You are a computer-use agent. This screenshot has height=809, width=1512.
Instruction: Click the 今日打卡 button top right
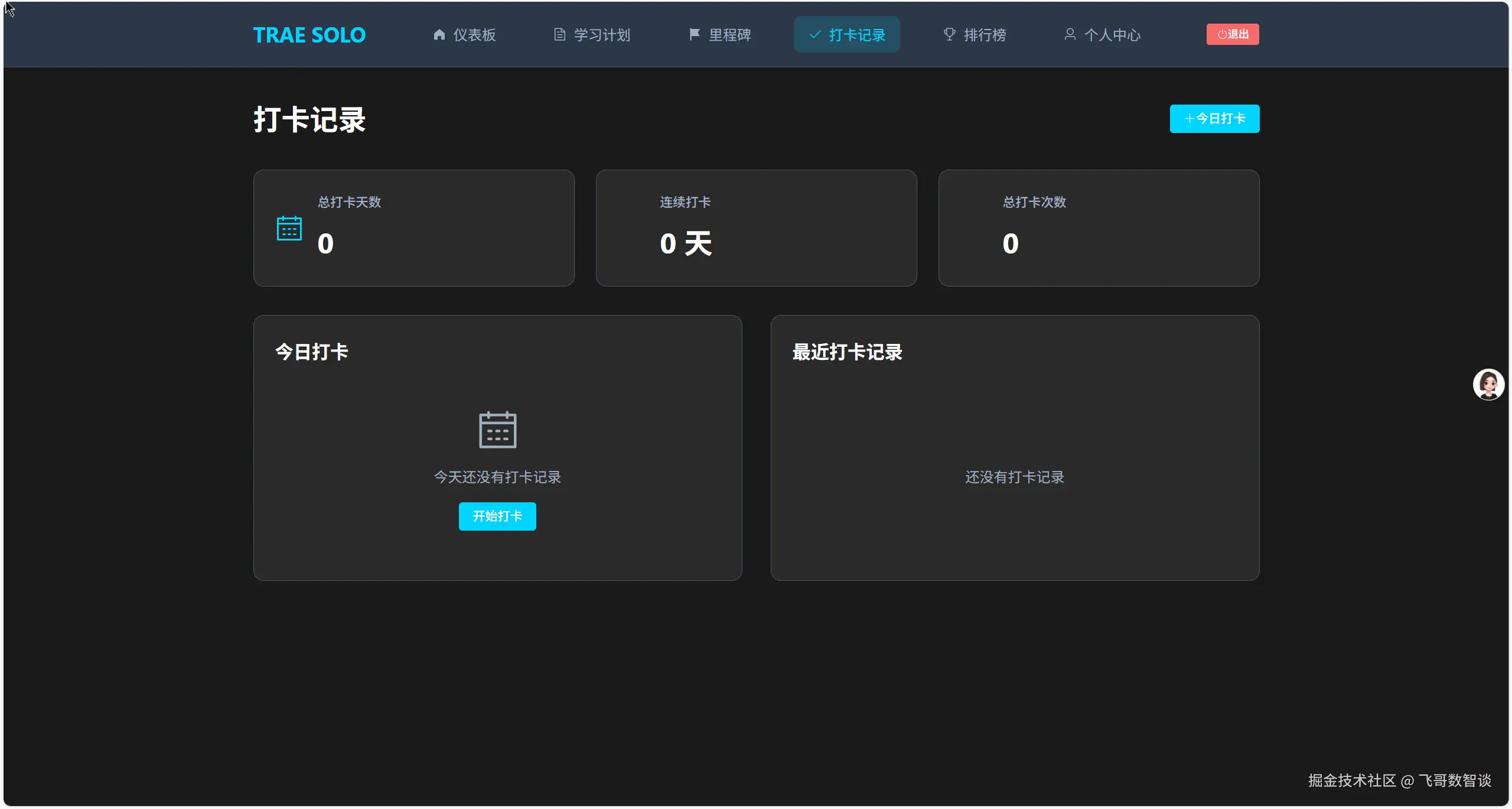click(x=1214, y=118)
